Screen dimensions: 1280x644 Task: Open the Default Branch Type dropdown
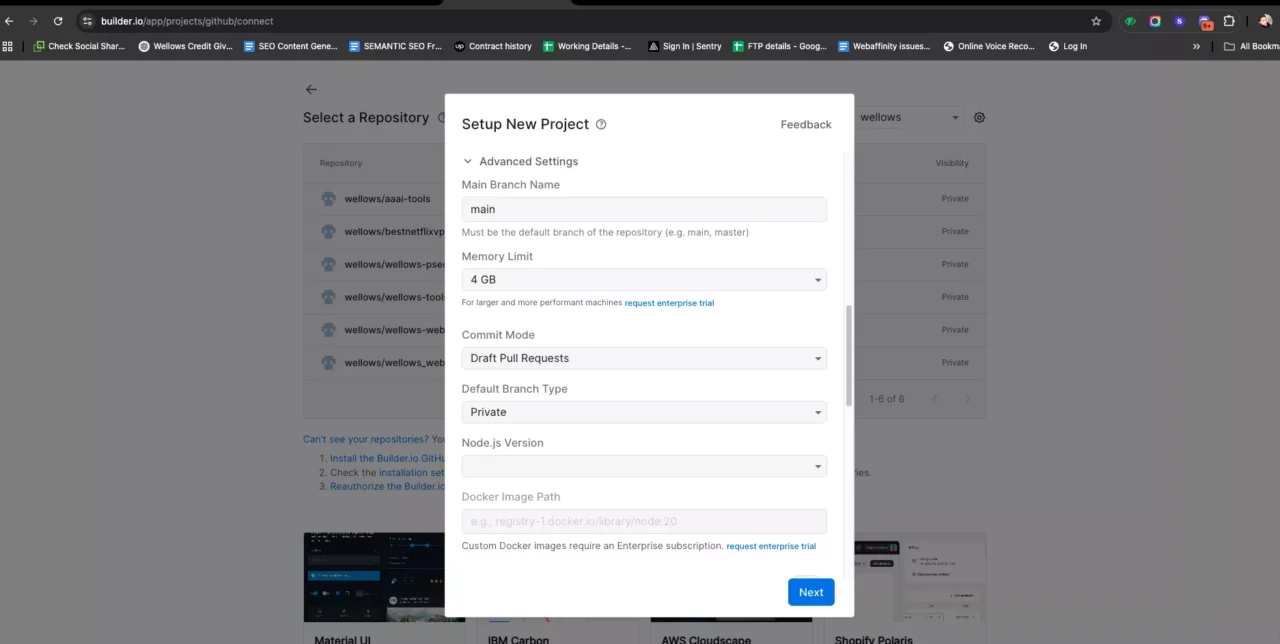(x=644, y=412)
